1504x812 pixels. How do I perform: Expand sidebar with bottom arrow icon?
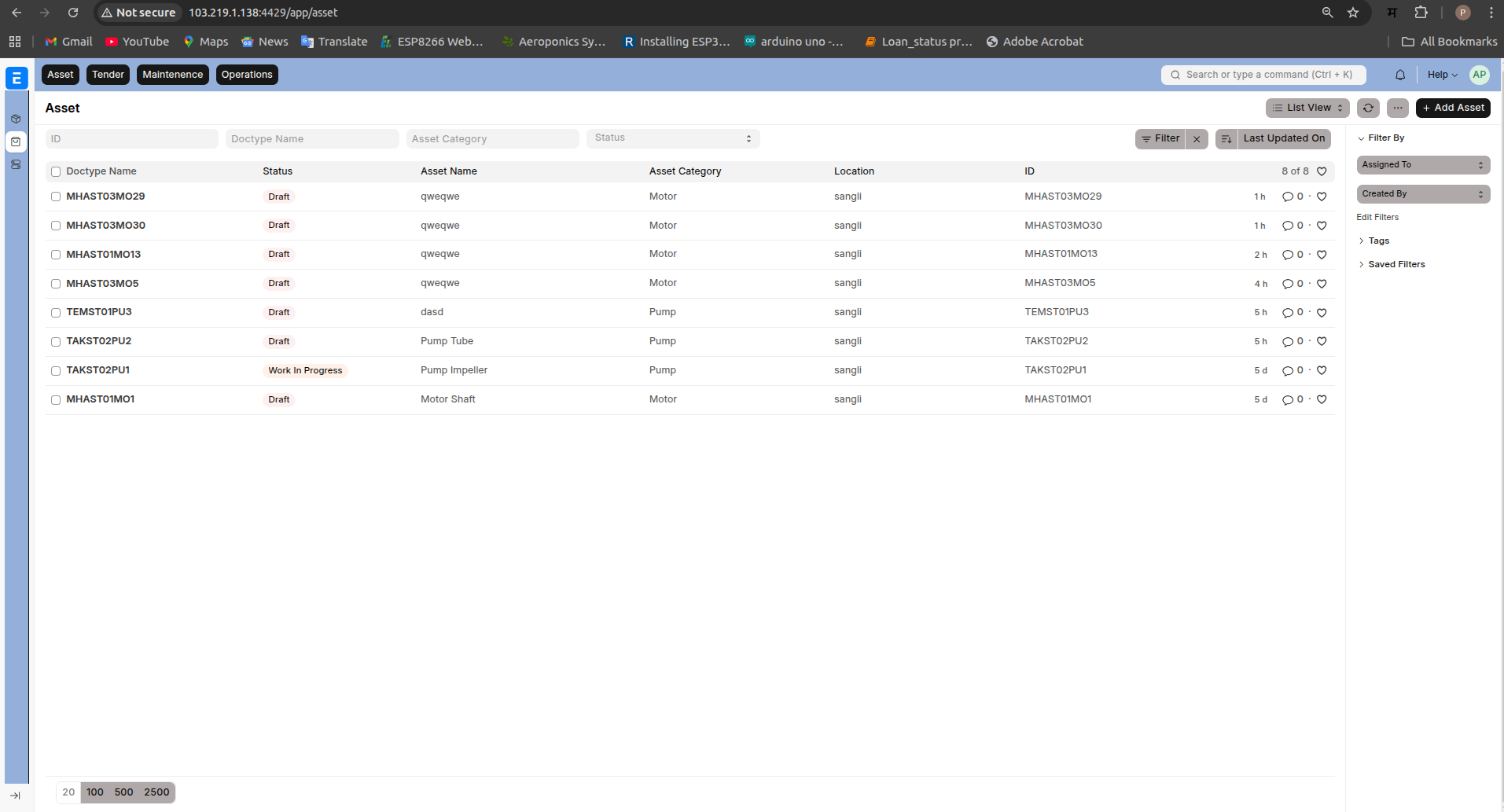pos(15,795)
